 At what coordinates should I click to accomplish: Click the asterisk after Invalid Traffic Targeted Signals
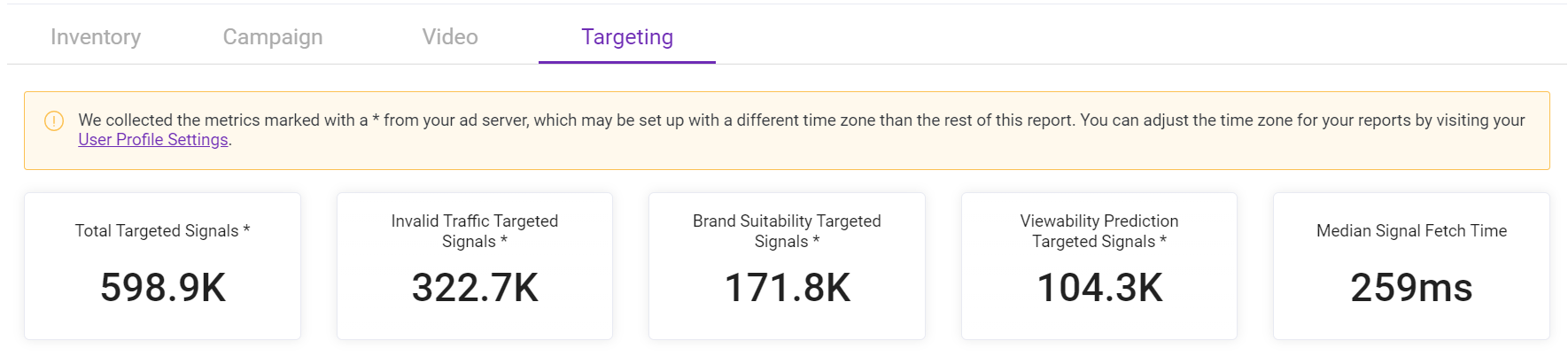503,240
